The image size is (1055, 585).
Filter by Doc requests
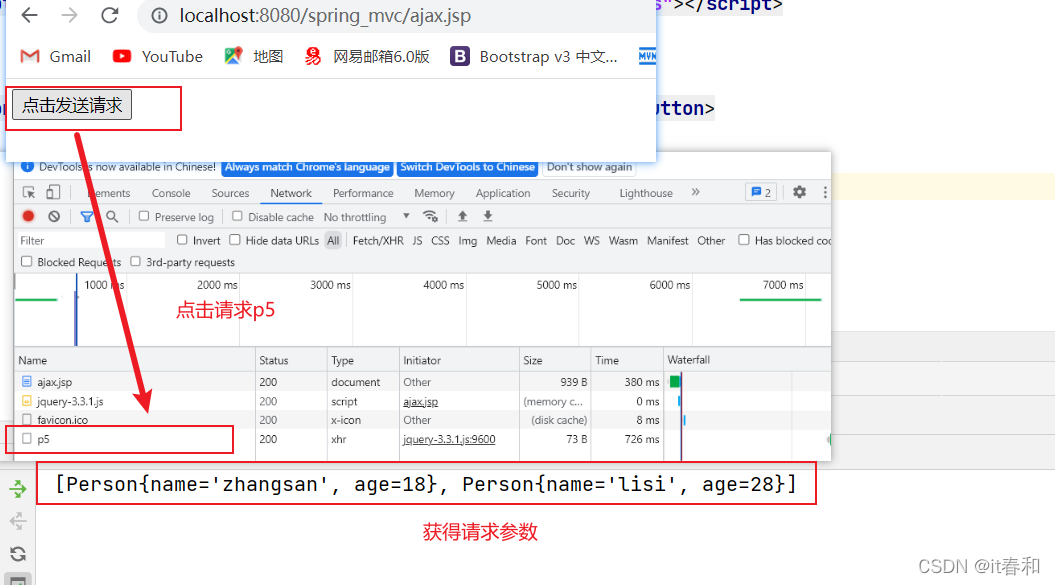[x=565, y=240]
